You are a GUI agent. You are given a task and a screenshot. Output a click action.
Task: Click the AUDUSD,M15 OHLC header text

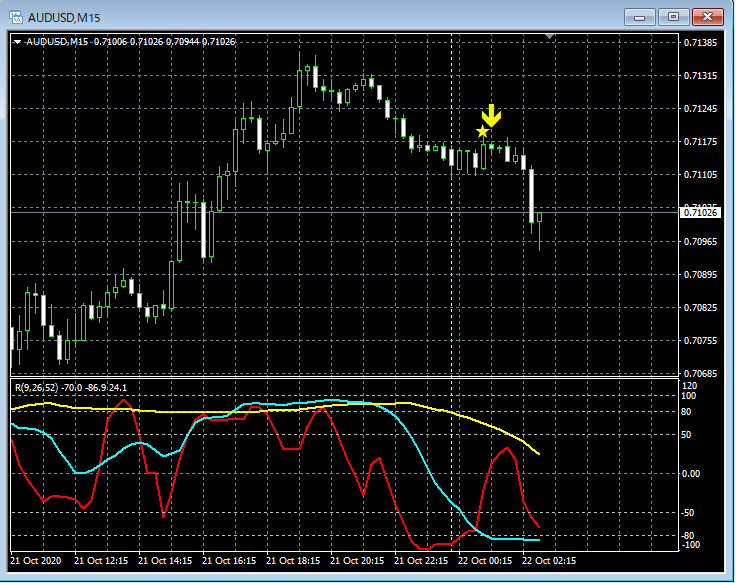click(130, 42)
